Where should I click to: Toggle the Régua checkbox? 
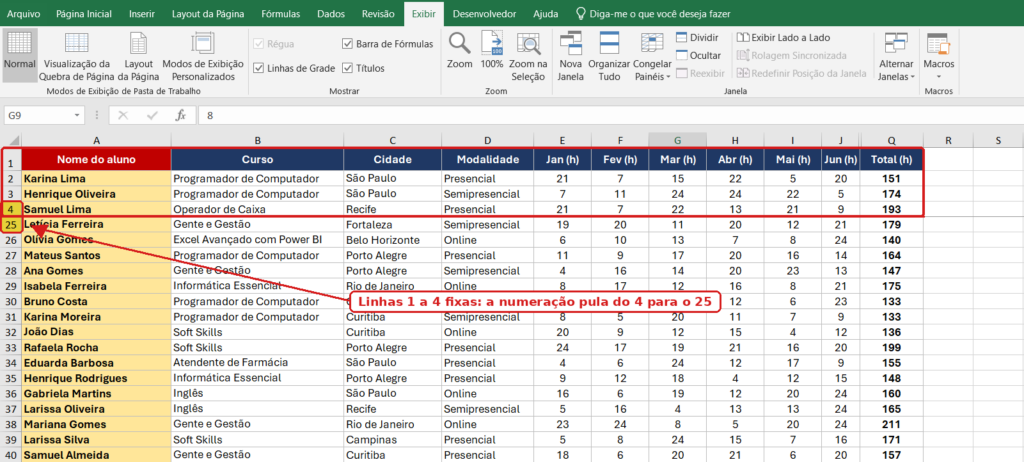[259, 44]
